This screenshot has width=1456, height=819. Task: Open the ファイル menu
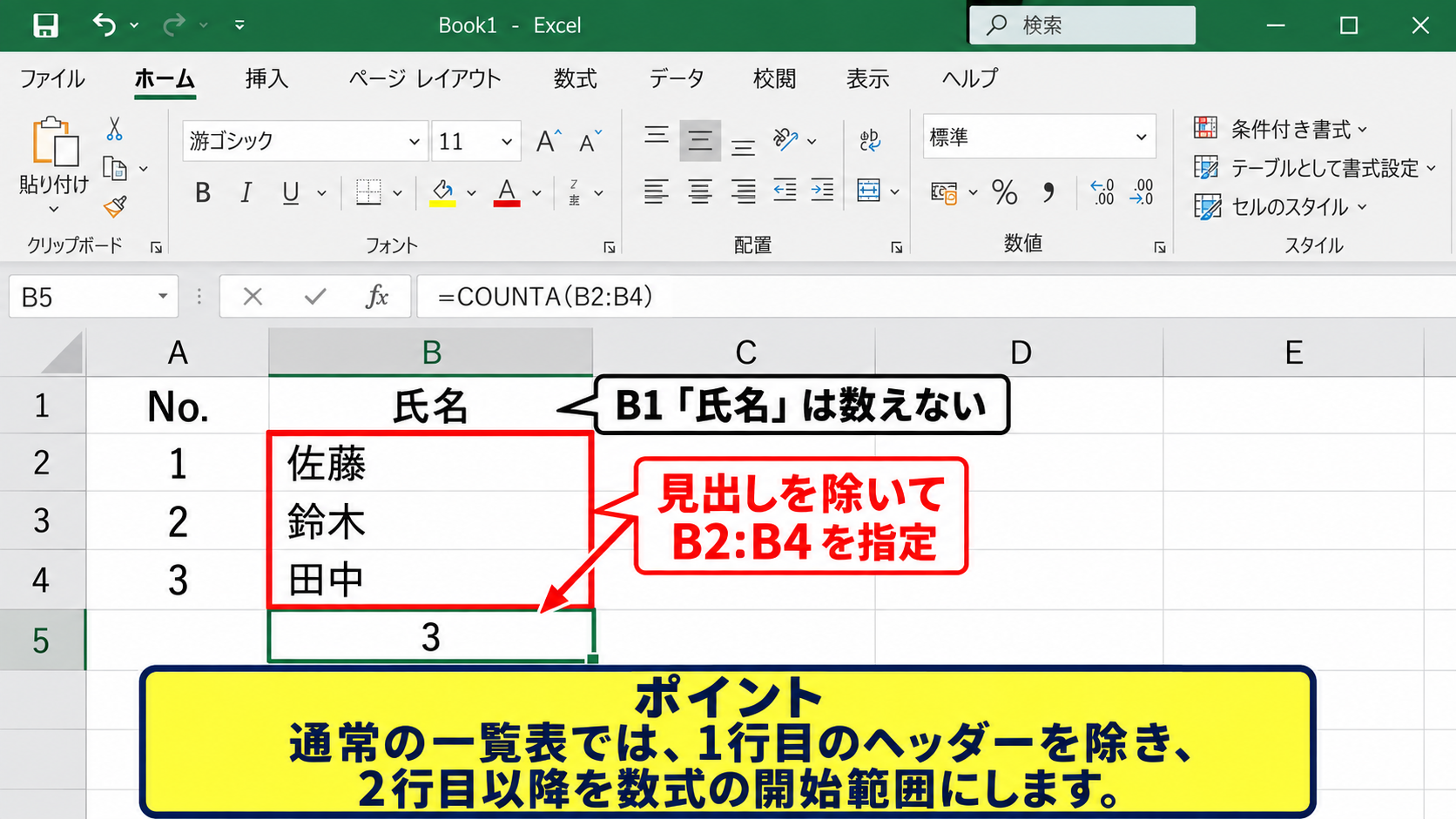[52, 78]
